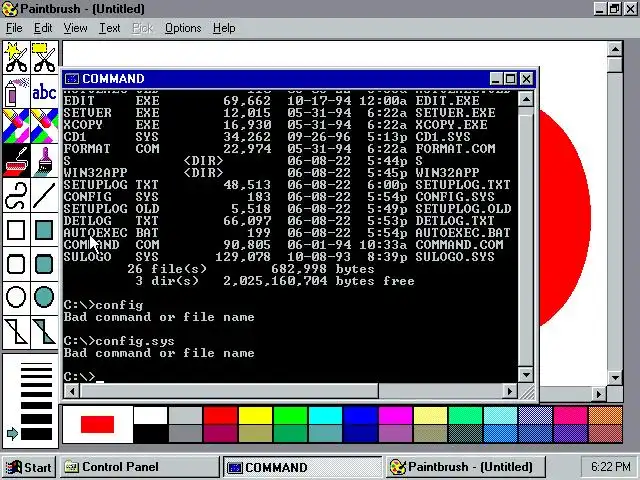Click the SULOGO.SYS long filename in COMMAND
This screenshot has height=480, width=640.
(x=455, y=257)
